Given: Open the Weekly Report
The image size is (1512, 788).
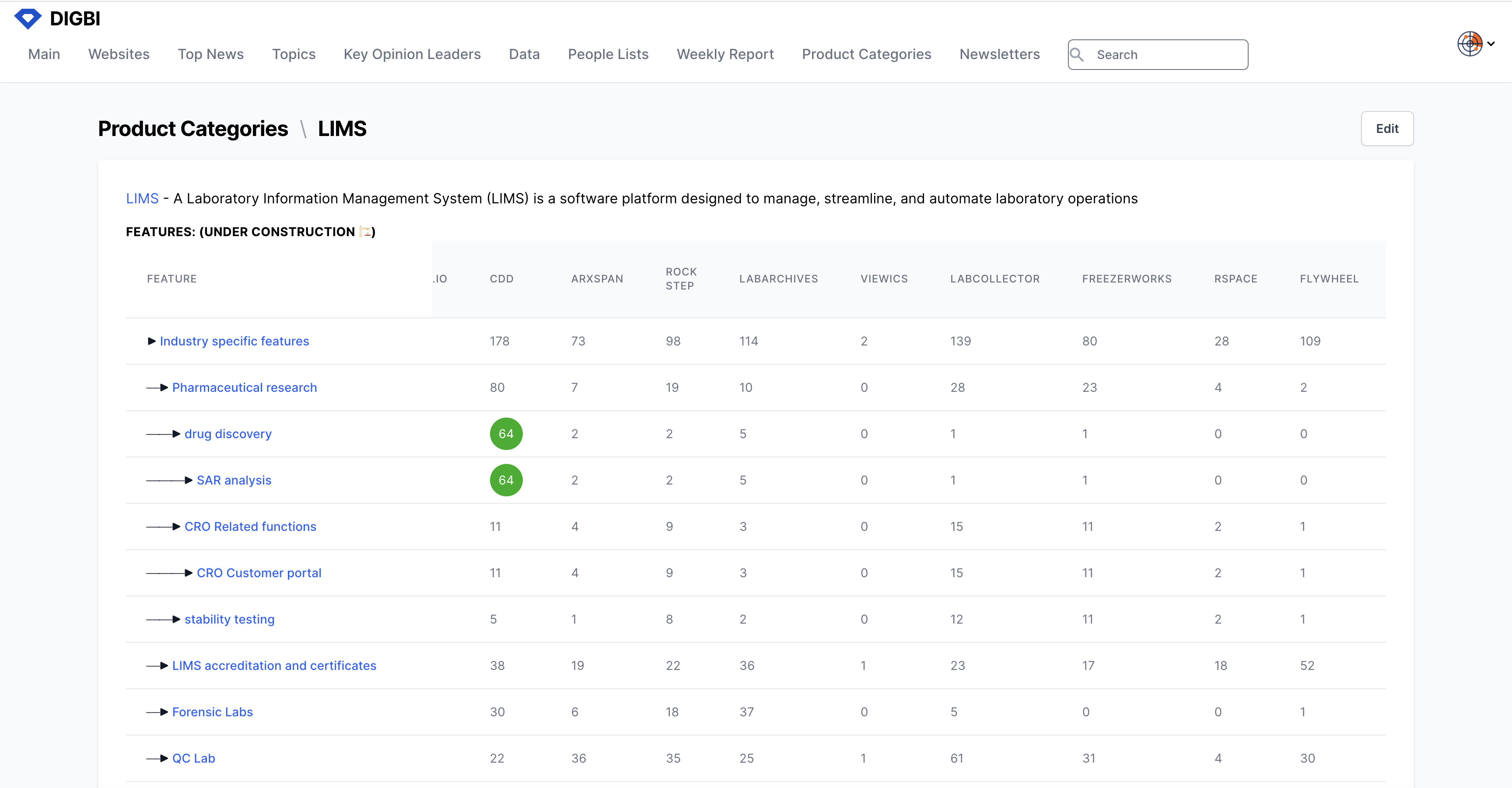Looking at the screenshot, I should [x=725, y=54].
